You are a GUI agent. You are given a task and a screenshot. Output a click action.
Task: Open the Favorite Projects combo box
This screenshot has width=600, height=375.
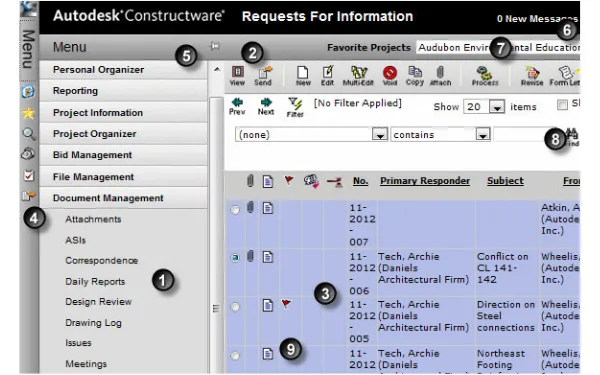point(498,47)
